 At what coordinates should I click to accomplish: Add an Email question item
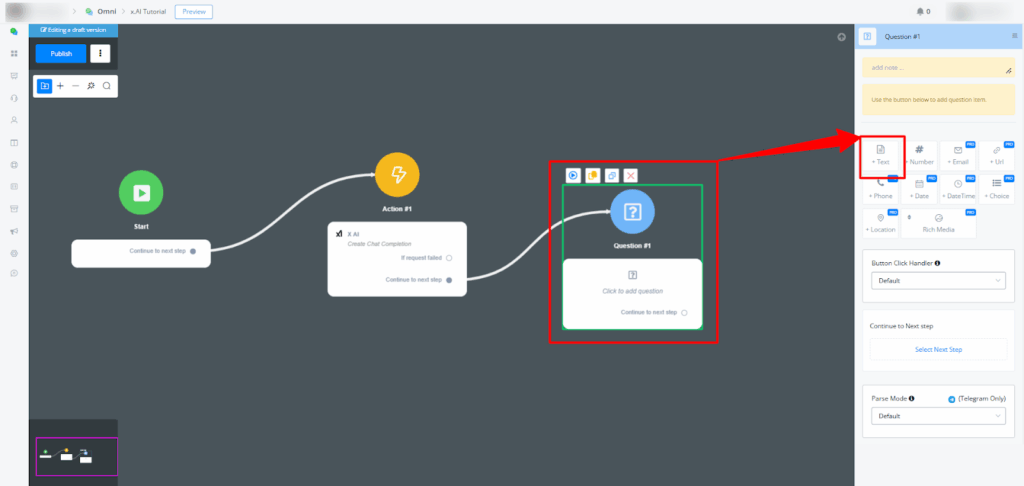tap(957, 155)
